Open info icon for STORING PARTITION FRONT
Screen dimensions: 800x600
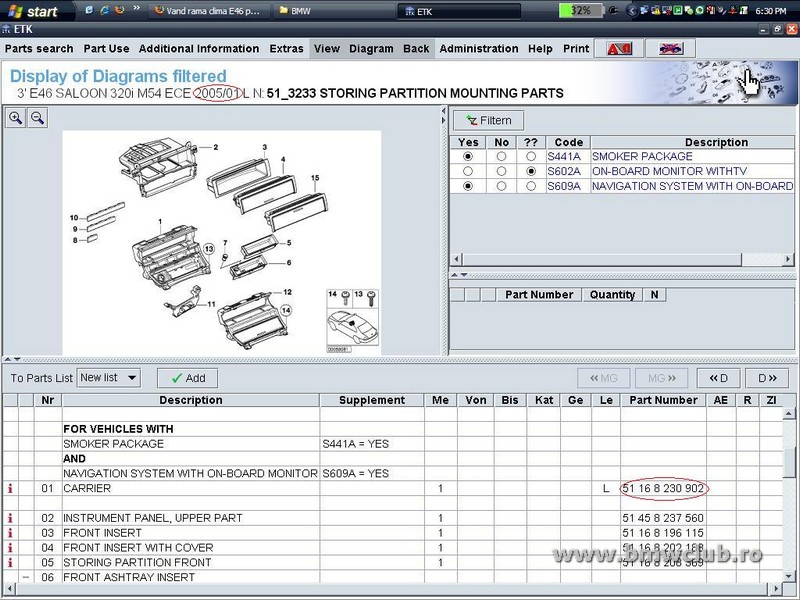click(10, 562)
